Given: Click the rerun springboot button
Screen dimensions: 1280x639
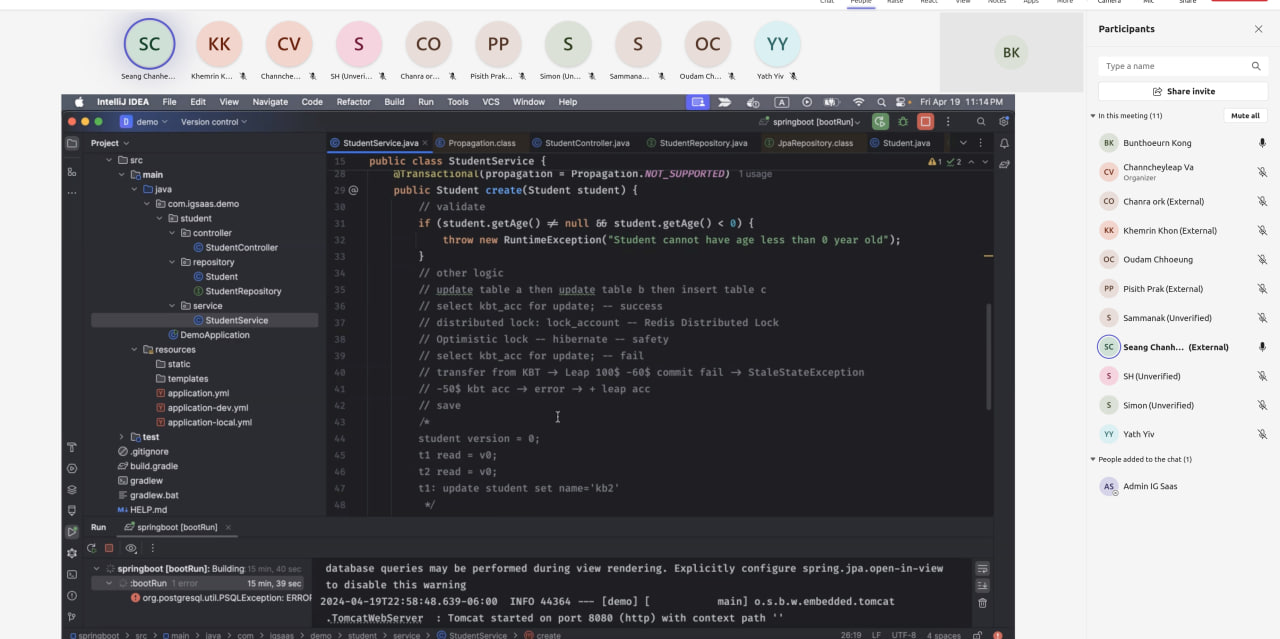Looking at the screenshot, I should point(92,548).
